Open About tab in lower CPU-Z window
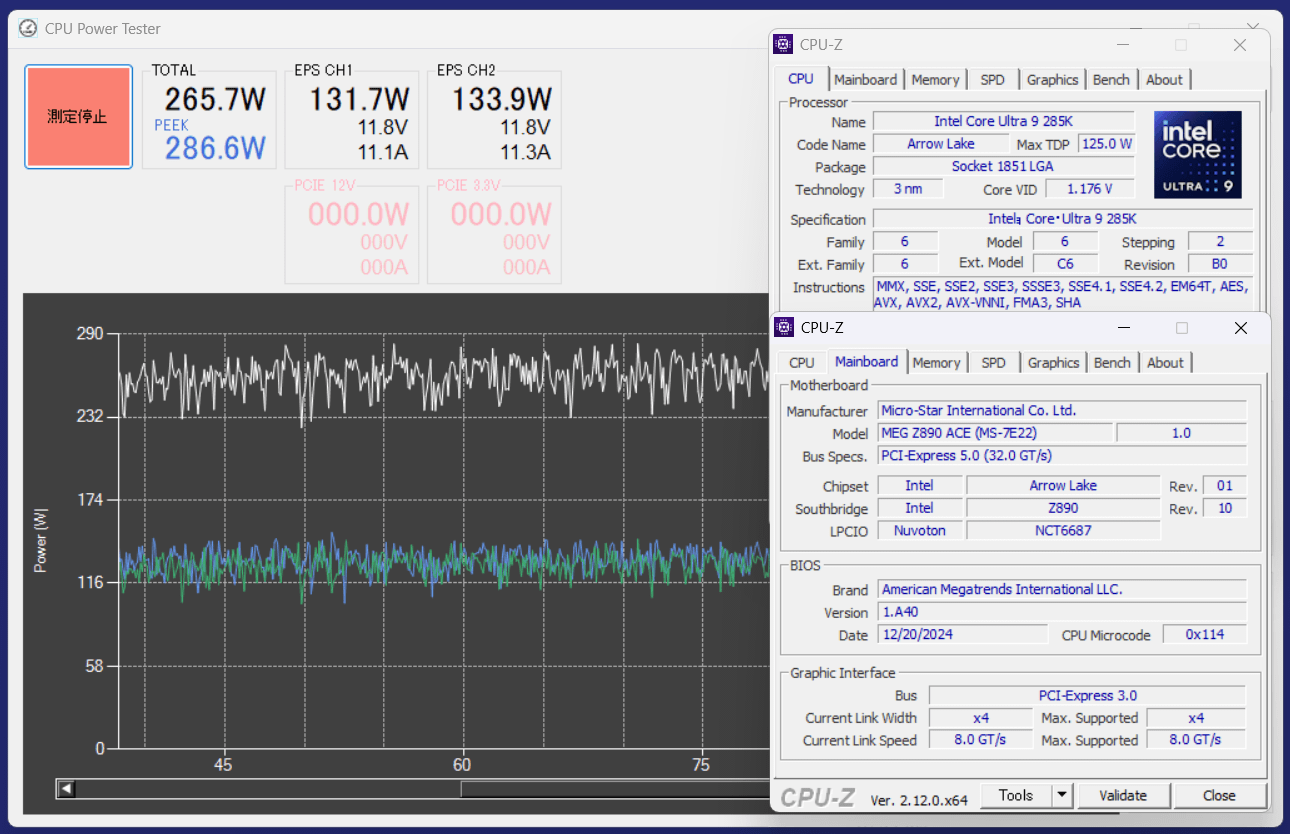 coord(1165,363)
